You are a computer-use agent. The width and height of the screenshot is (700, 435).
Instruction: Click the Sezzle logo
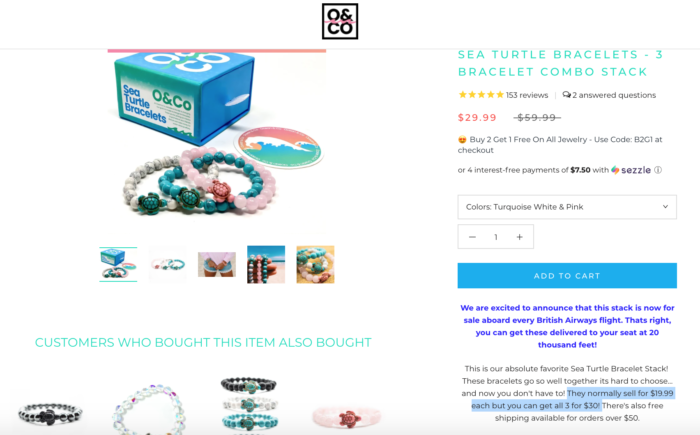coord(631,170)
